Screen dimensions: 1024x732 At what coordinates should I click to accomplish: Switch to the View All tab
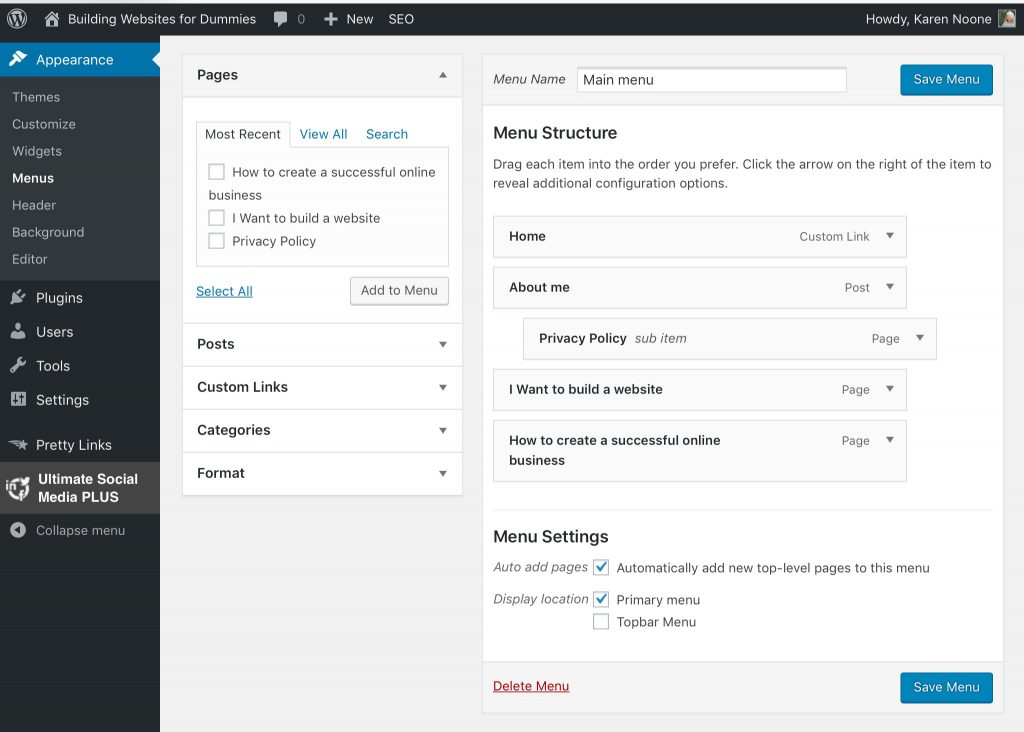(323, 134)
